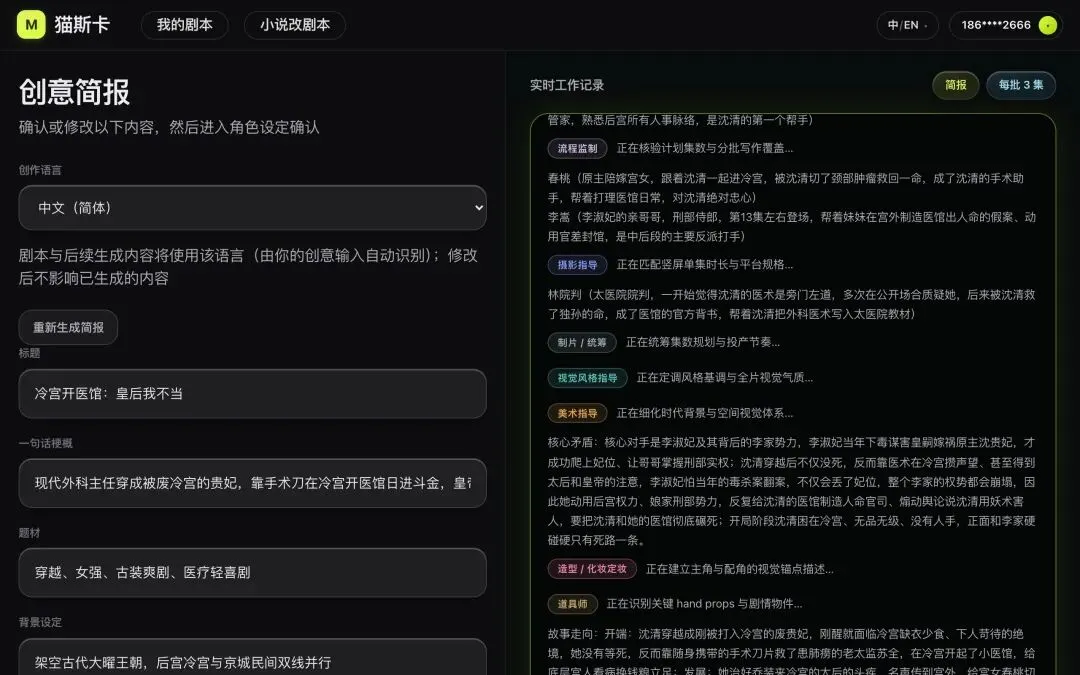Viewport: 1080px width, 675px height.
Task: Open the 小说改剧本 tab
Action: tap(295, 25)
